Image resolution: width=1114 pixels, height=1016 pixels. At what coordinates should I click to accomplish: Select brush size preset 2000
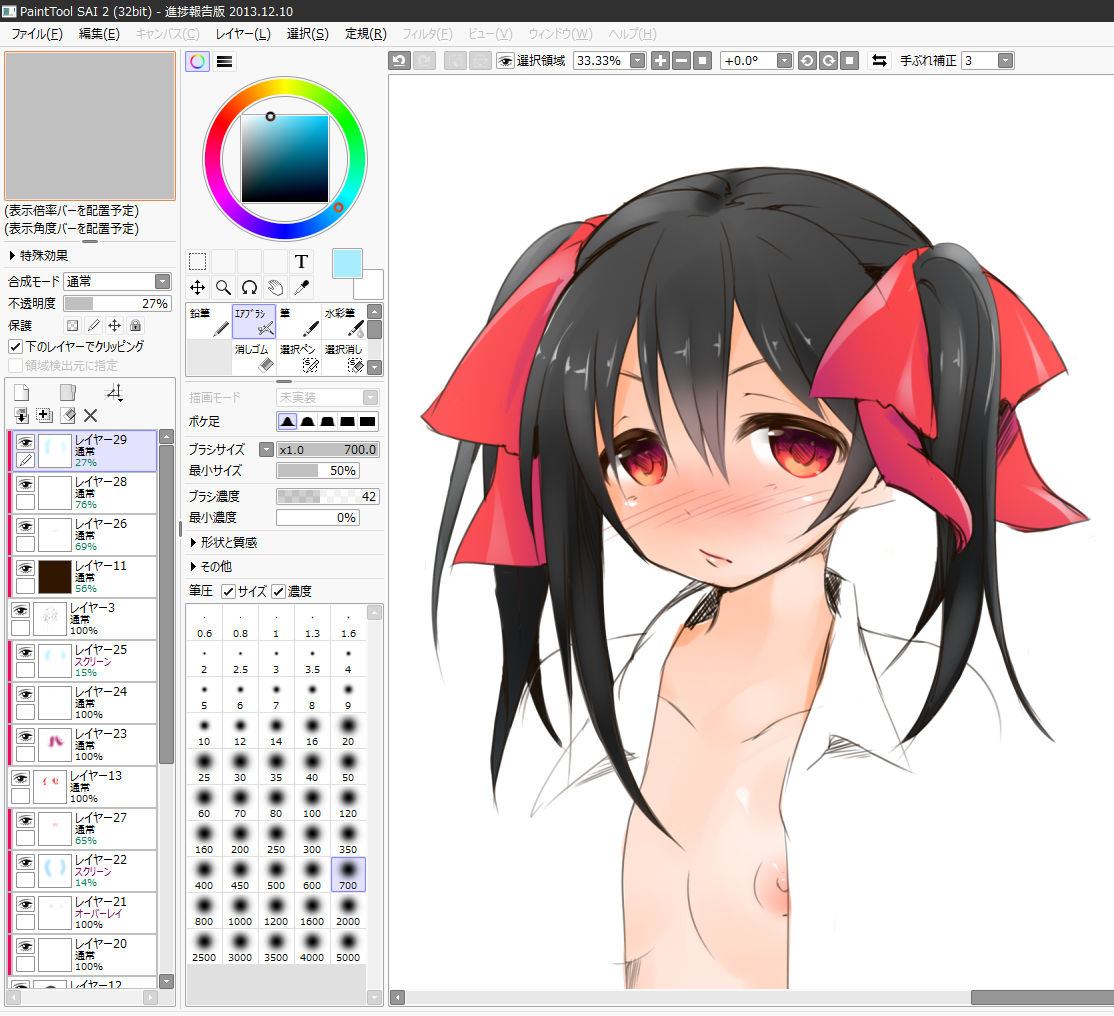pyautogui.click(x=348, y=911)
